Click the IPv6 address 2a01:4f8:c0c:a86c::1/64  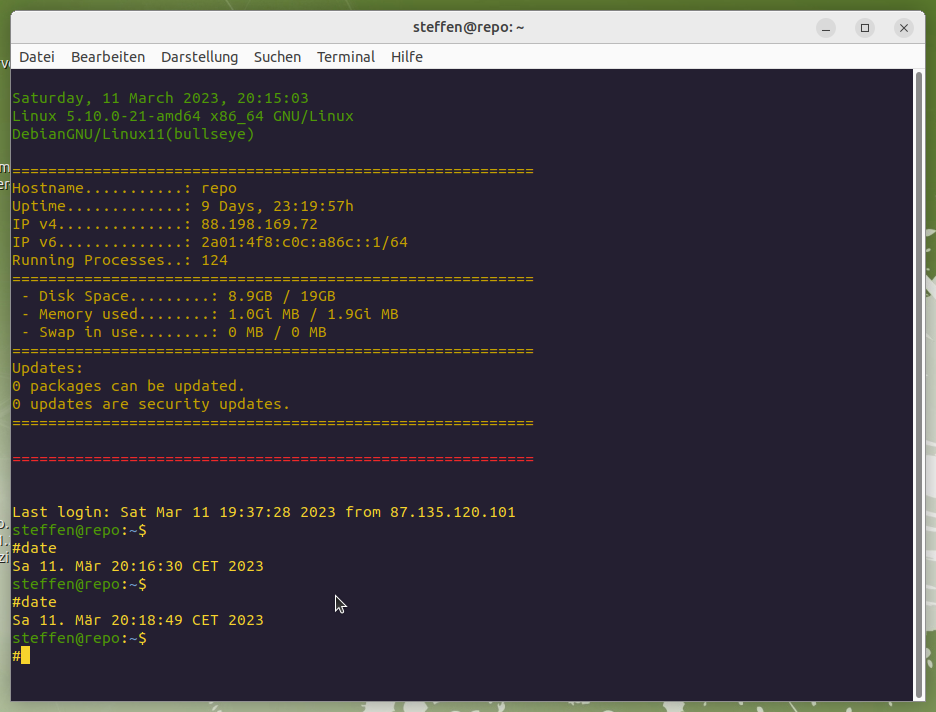[304, 242]
